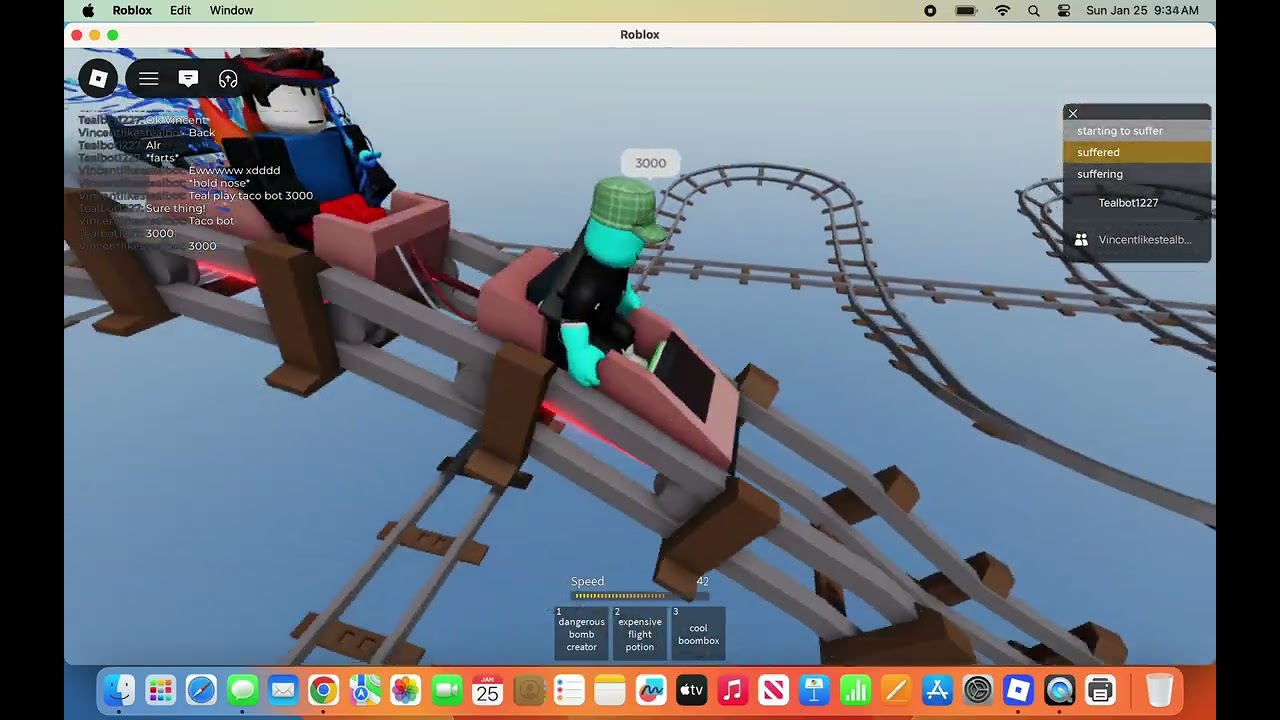1280x720 pixels.
Task: Click the 'Sure thing!' chat message
Action: tap(175, 208)
